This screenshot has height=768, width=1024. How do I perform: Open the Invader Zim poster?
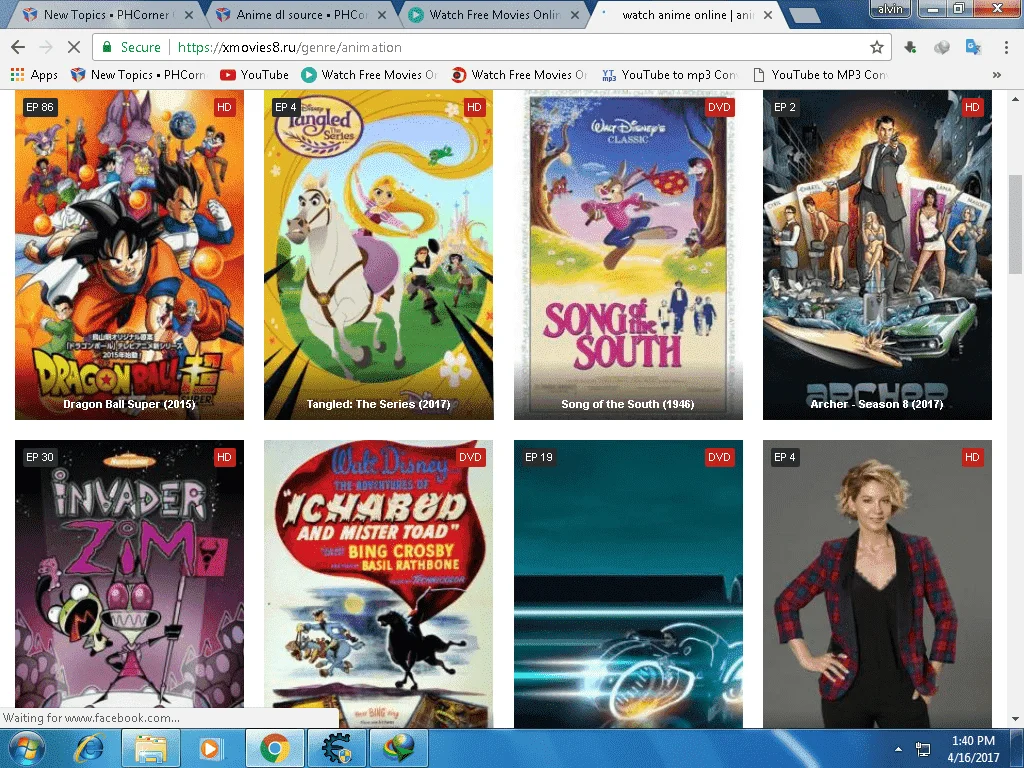(x=129, y=584)
